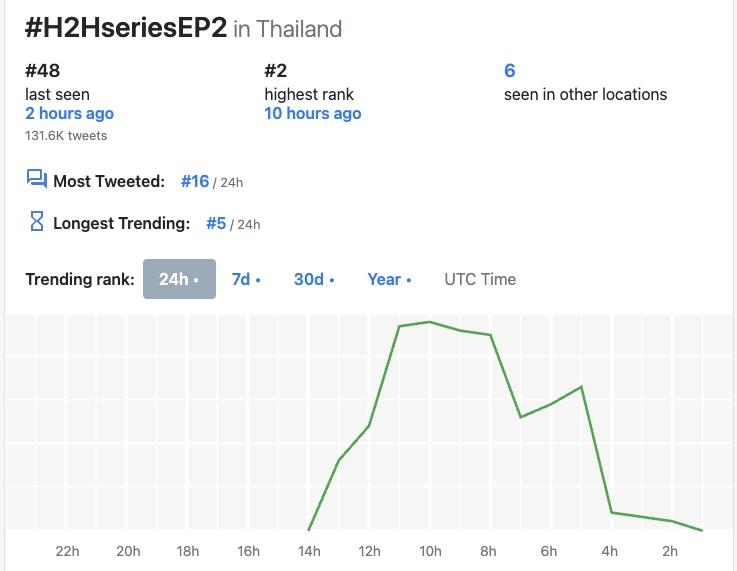
Task: Click the chart line point at 6h
Action: [551, 404]
